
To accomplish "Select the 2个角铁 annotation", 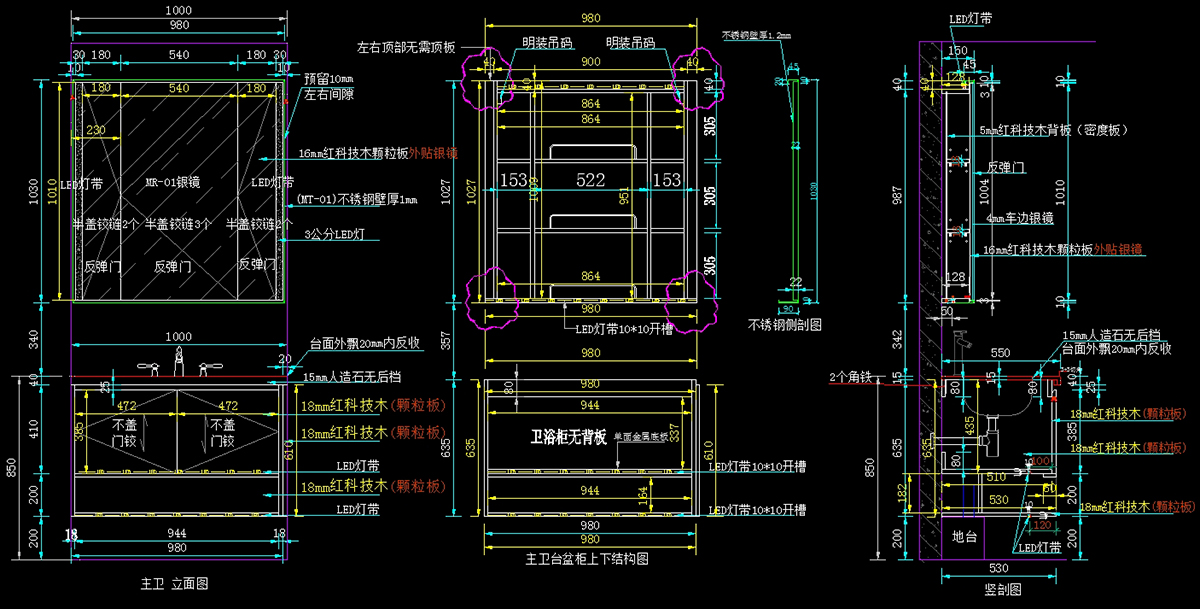I will click(x=851, y=377).
